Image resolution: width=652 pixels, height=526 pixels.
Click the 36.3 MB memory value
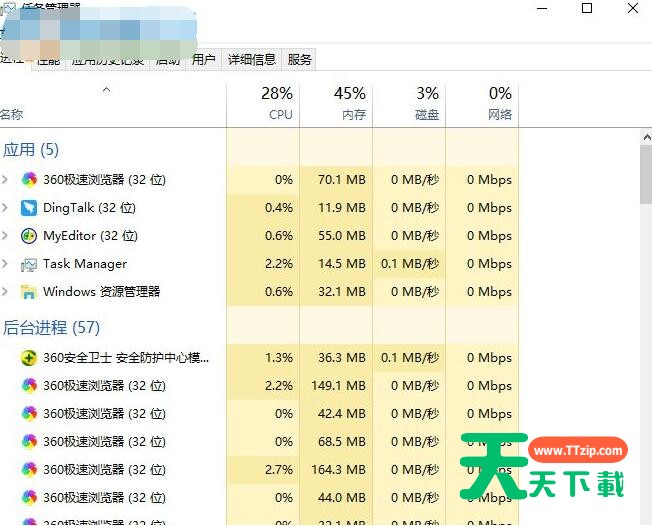pyautogui.click(x=342, y=358)
